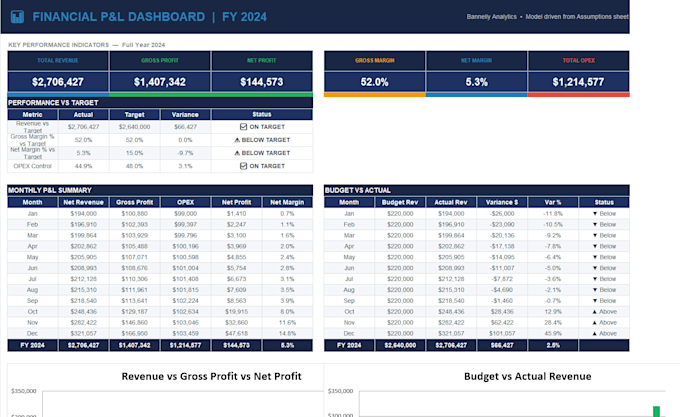The image size is (680, 417).
Task: Select the $101,057 Dec variance cell
Action: 502,333
